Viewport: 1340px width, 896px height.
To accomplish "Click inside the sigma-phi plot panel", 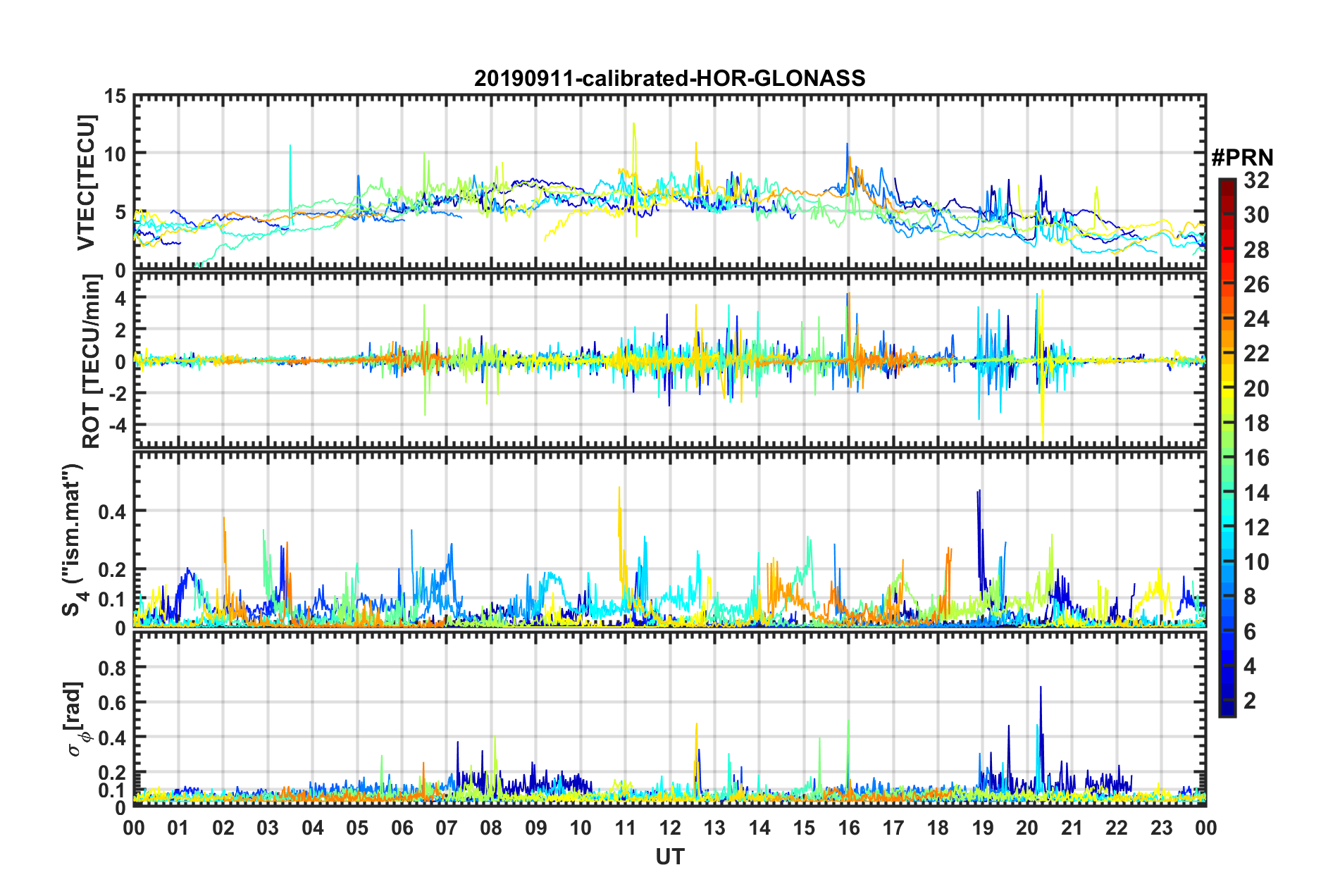I will [669, 719].
